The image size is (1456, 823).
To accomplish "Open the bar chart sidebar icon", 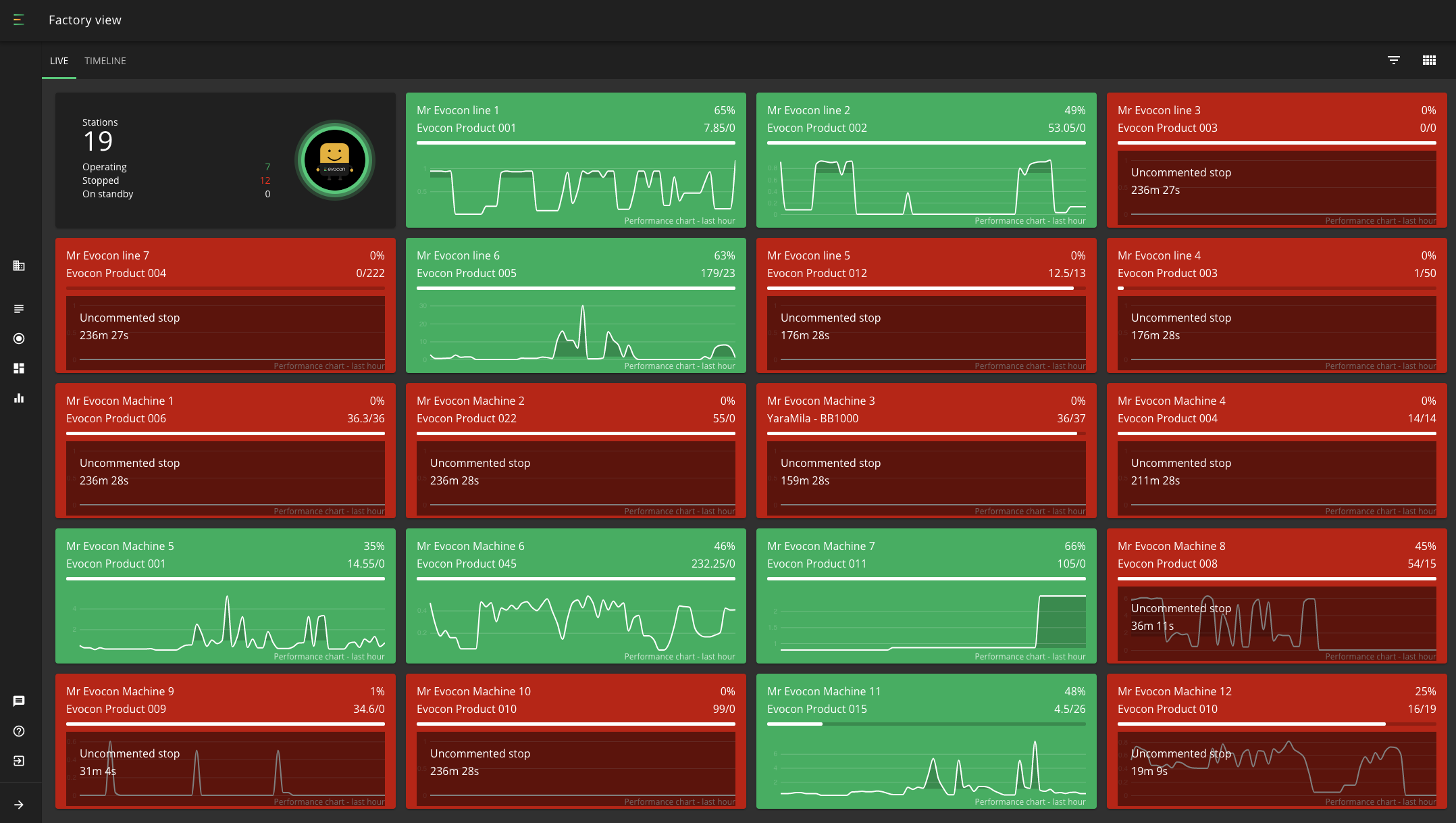I will coord(19,398).
